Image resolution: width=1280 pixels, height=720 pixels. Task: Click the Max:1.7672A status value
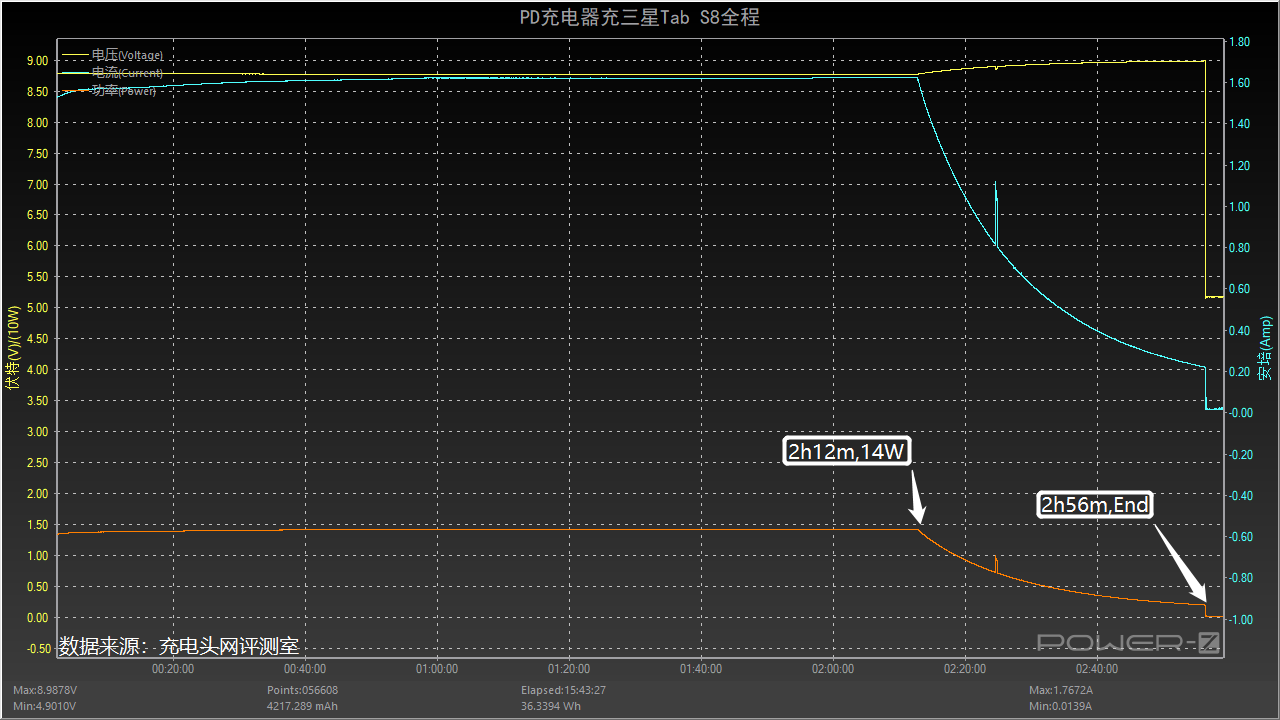coord(1061,690)
